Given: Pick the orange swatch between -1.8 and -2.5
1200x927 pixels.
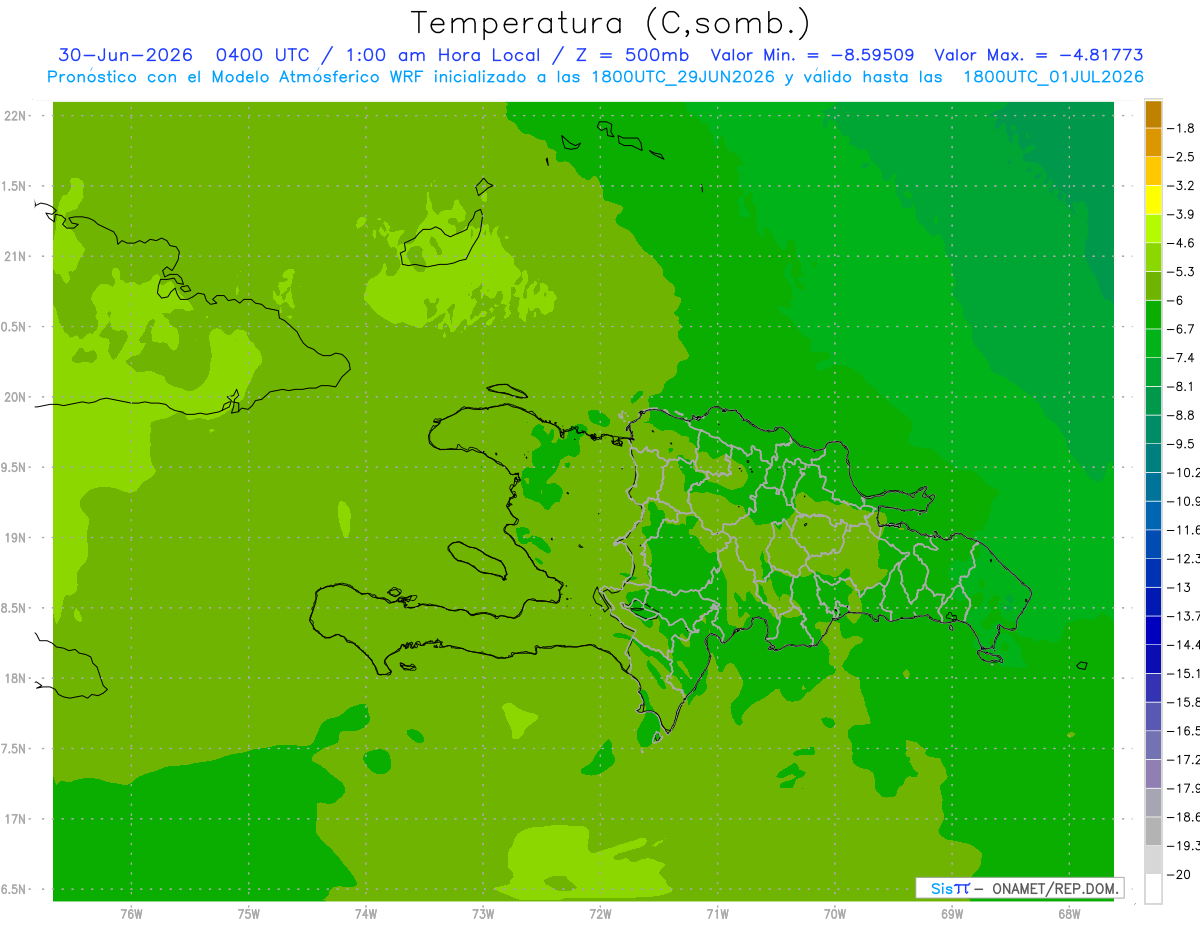Looking at the screenshot, I should coord(1153,142).
